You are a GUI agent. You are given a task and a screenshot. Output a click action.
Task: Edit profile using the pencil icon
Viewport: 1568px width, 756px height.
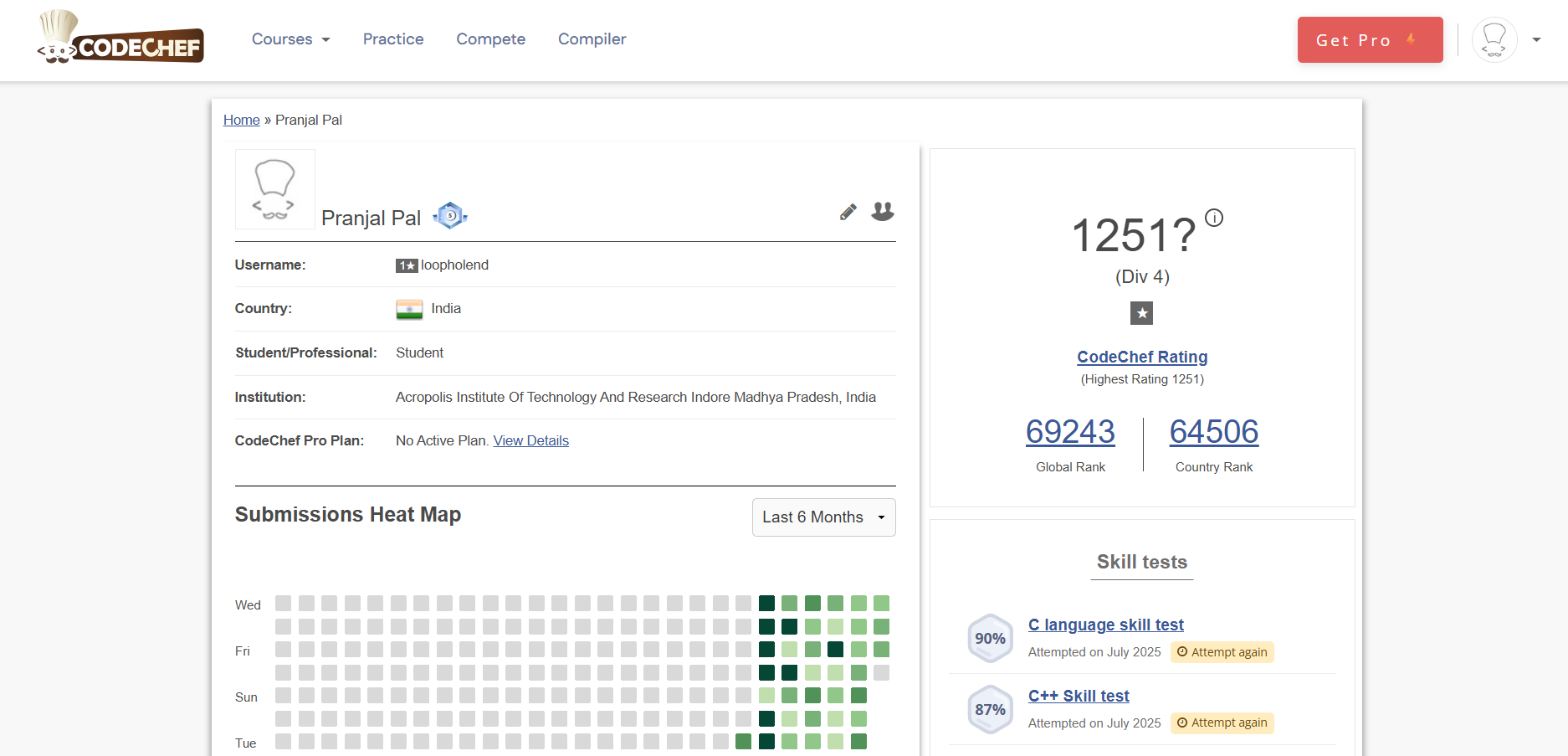point(848,212)
